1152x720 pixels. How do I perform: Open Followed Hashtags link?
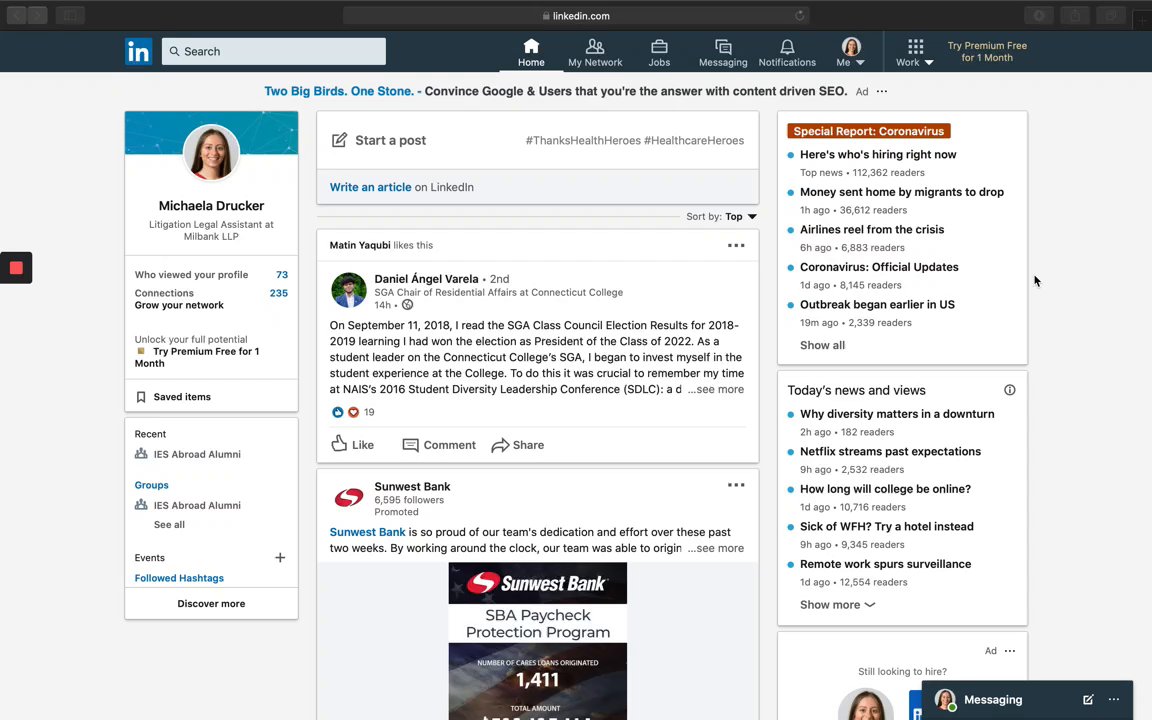179,578
